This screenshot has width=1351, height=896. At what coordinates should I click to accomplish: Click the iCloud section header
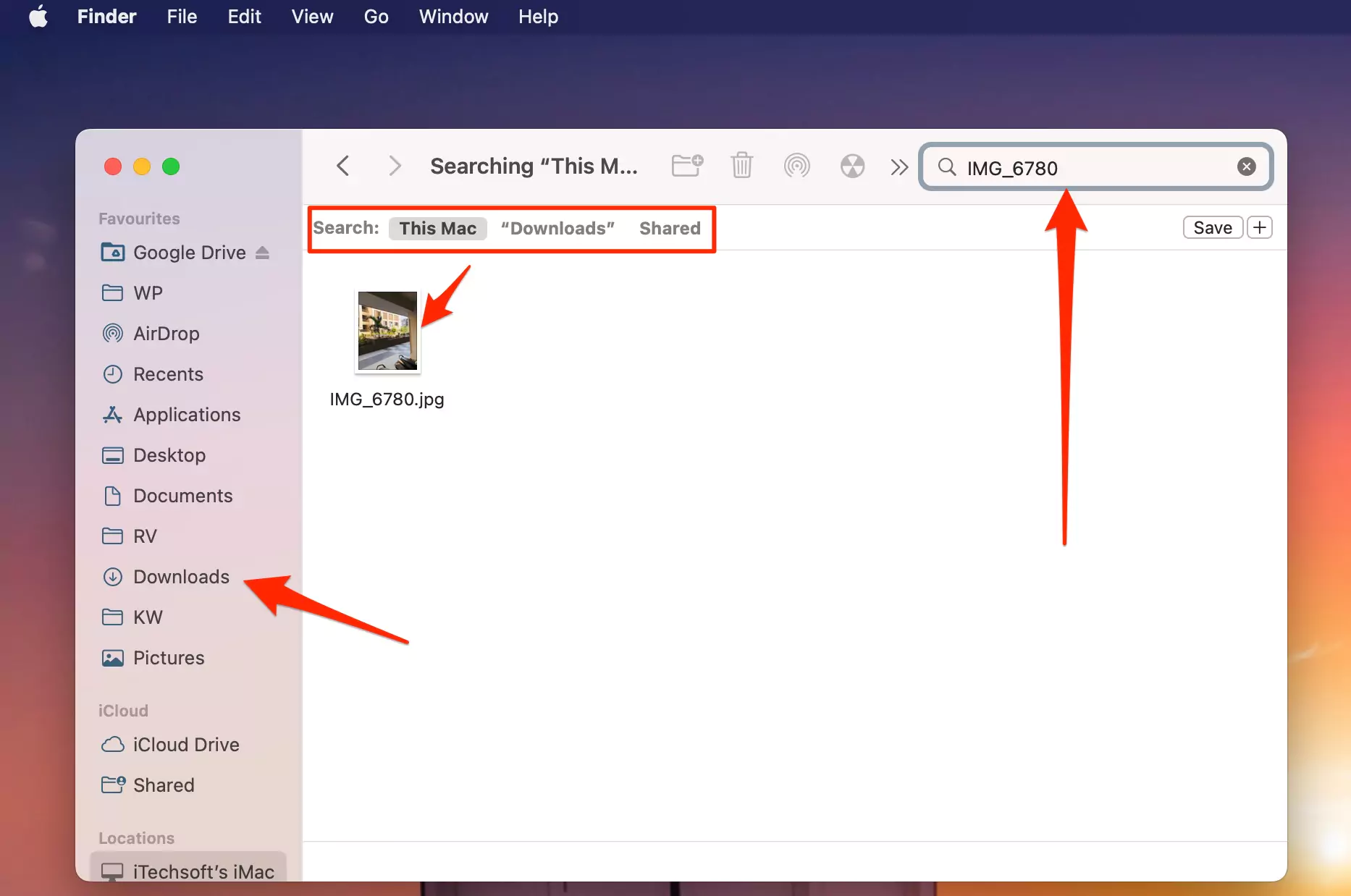[x=123, y=711]
